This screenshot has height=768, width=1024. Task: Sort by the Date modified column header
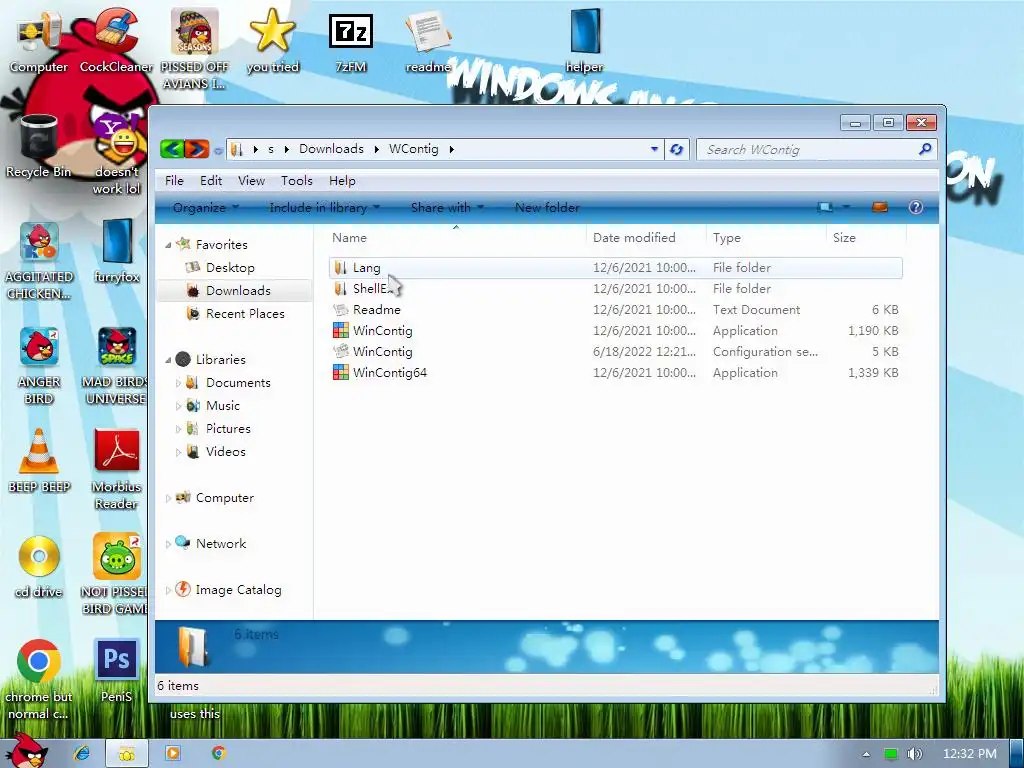click(646, 238)
